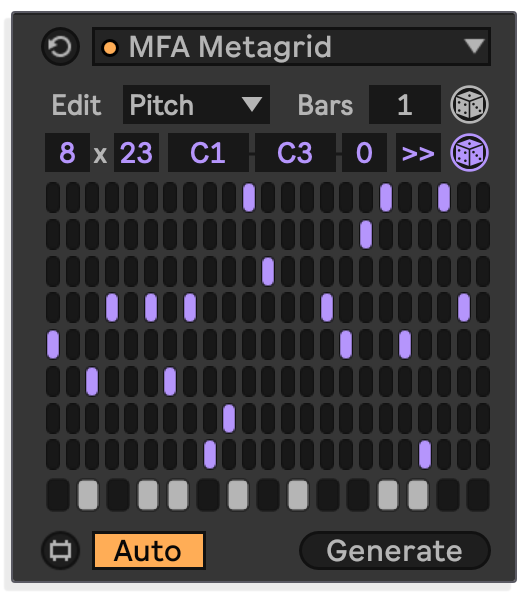The width and height of the screenshot is (528, 594).
Task: Randomize with the gray dice beside Bars
Action: point(469,105)
